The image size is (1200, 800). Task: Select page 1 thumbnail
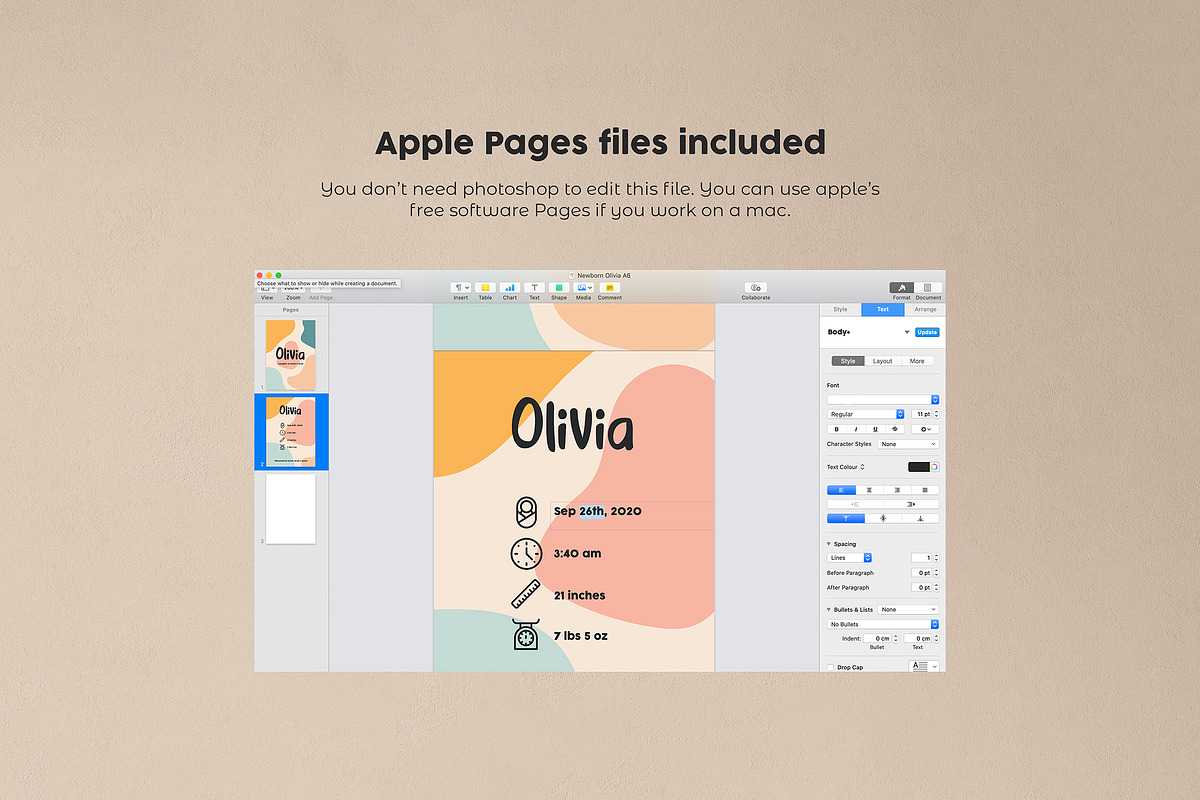290,355
